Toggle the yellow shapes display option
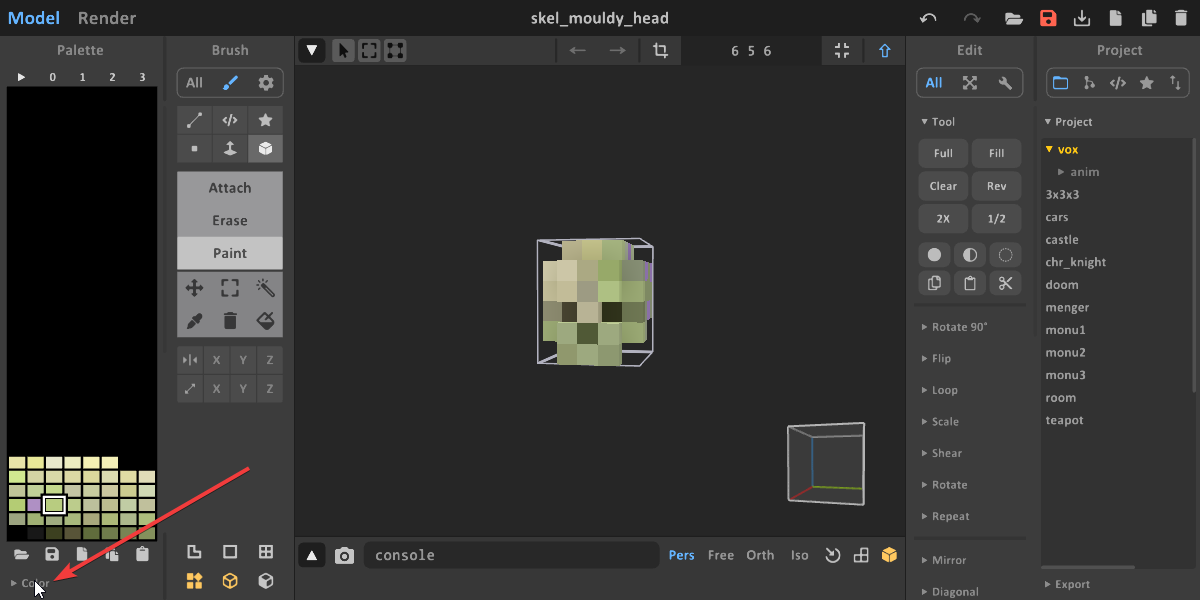The height and width of the screenshot is (600, 1200). pos(194,581)
